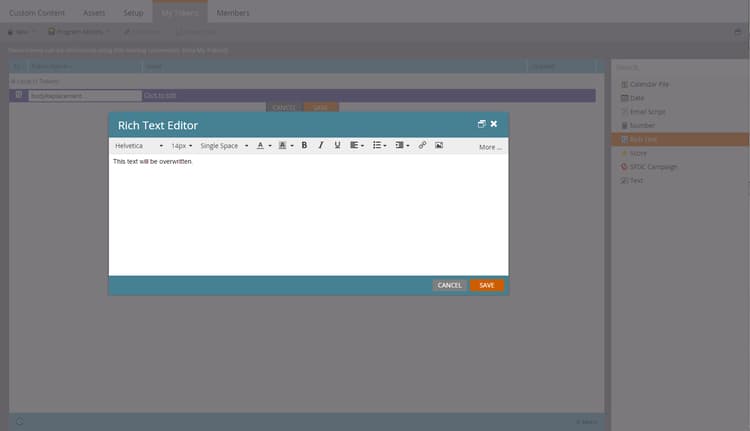Click the Date calendar icon in the token list
Screen dimensions: 750x431
tap(624, 98)
